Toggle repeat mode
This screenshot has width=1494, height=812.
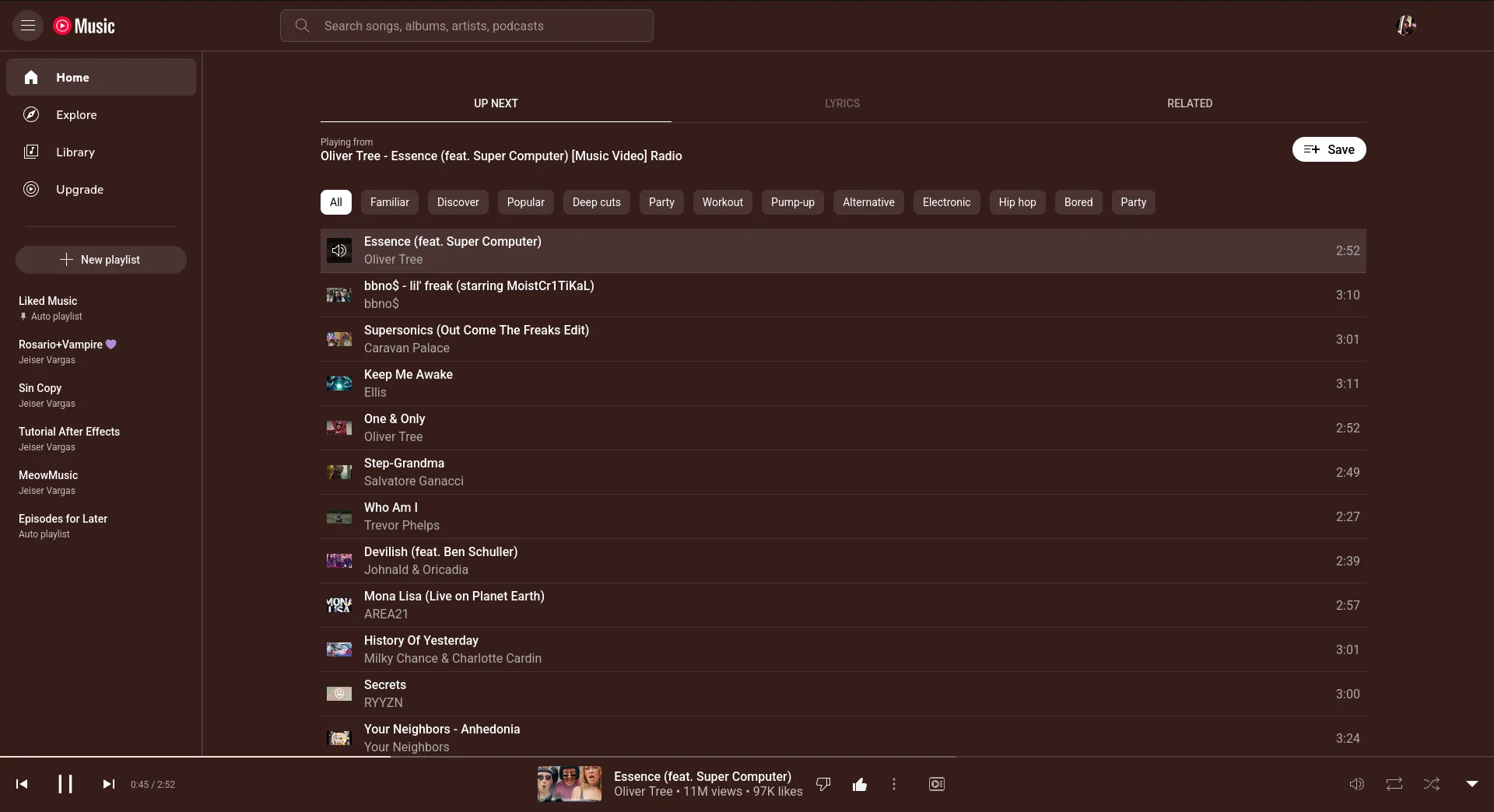point(1394,784)
